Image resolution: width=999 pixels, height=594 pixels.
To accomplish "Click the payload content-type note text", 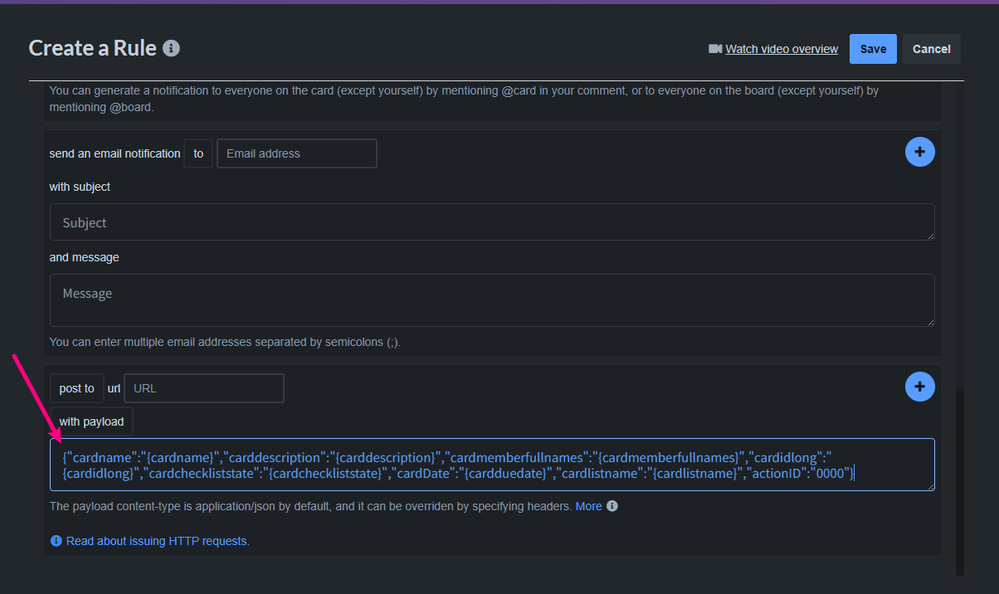I will pyautogui.click(x=310, y=506).
